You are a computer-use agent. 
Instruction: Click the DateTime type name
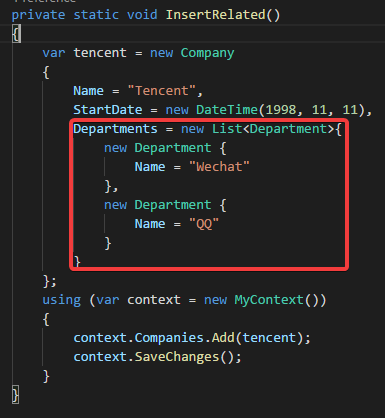227,110
